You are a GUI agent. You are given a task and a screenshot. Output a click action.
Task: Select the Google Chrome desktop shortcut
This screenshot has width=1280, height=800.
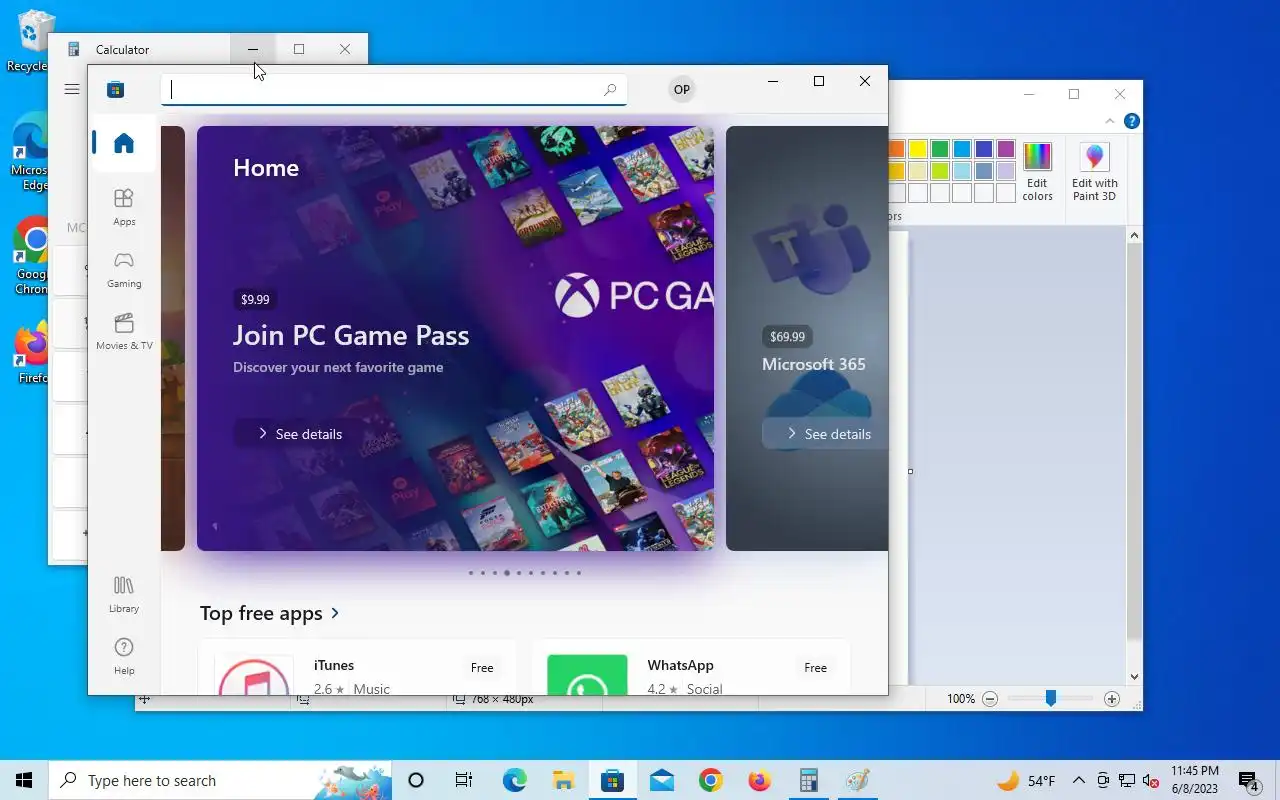(32, 256)
